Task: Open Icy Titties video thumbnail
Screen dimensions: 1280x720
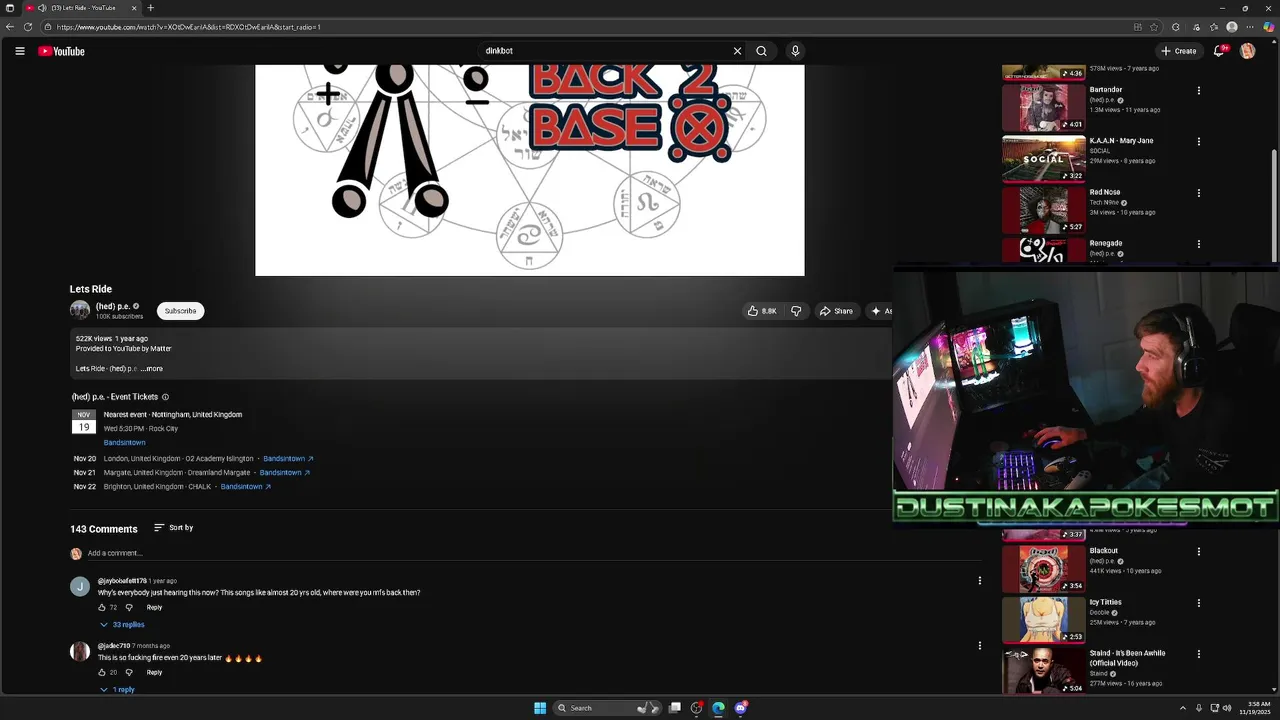Action: point(1043,619)
